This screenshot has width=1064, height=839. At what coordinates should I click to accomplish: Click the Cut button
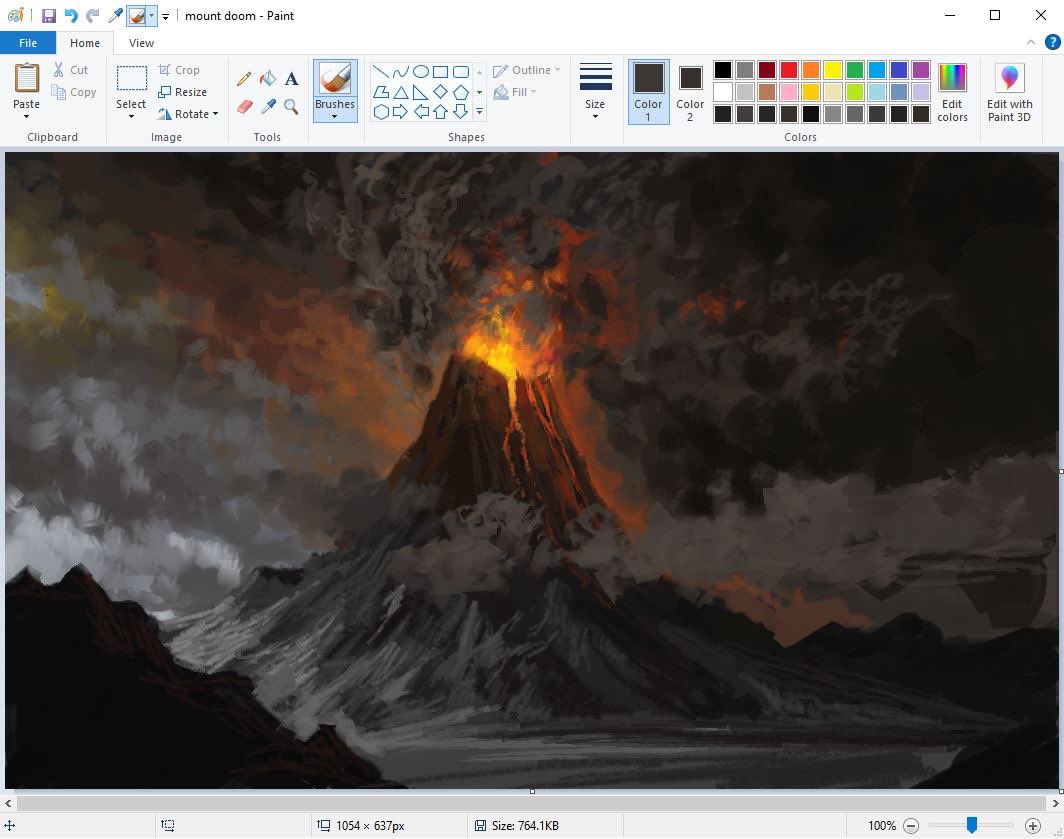71,70
